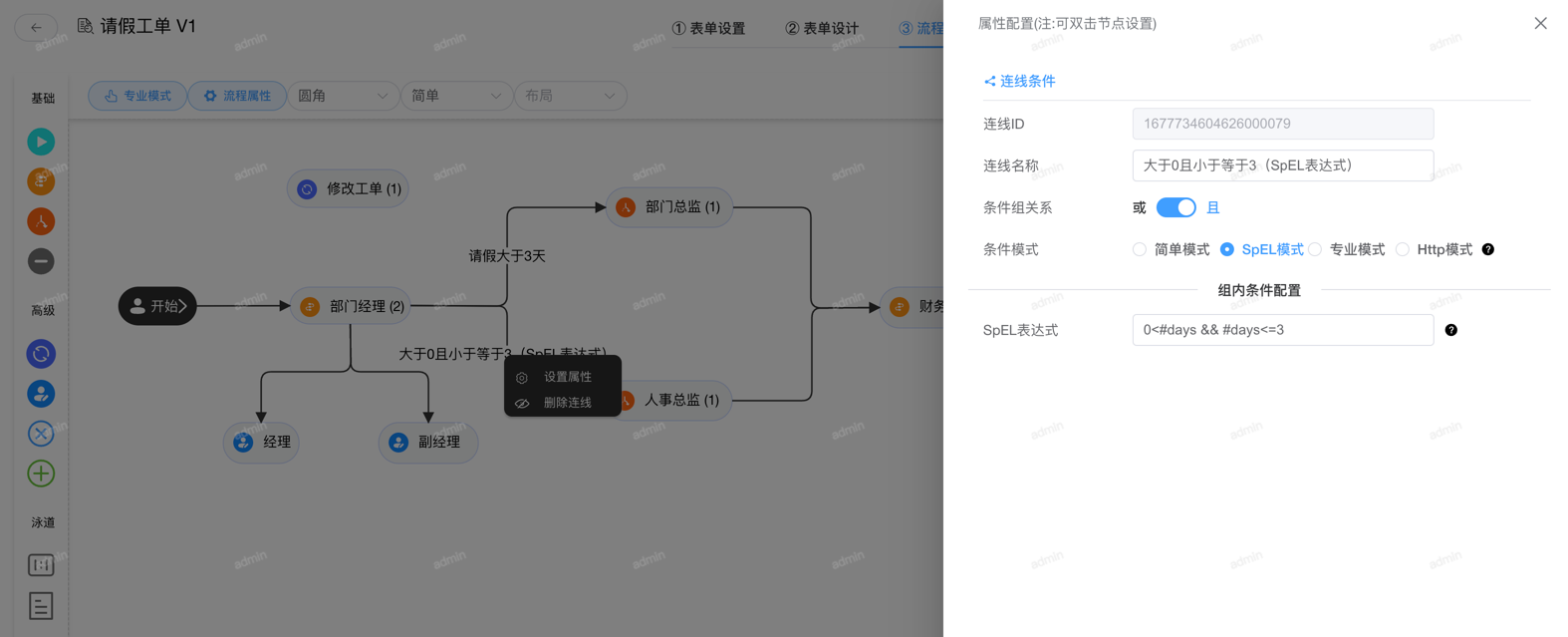1568x637 pixels.
Task: Select the blue X gateway icon
Action: 41,434
